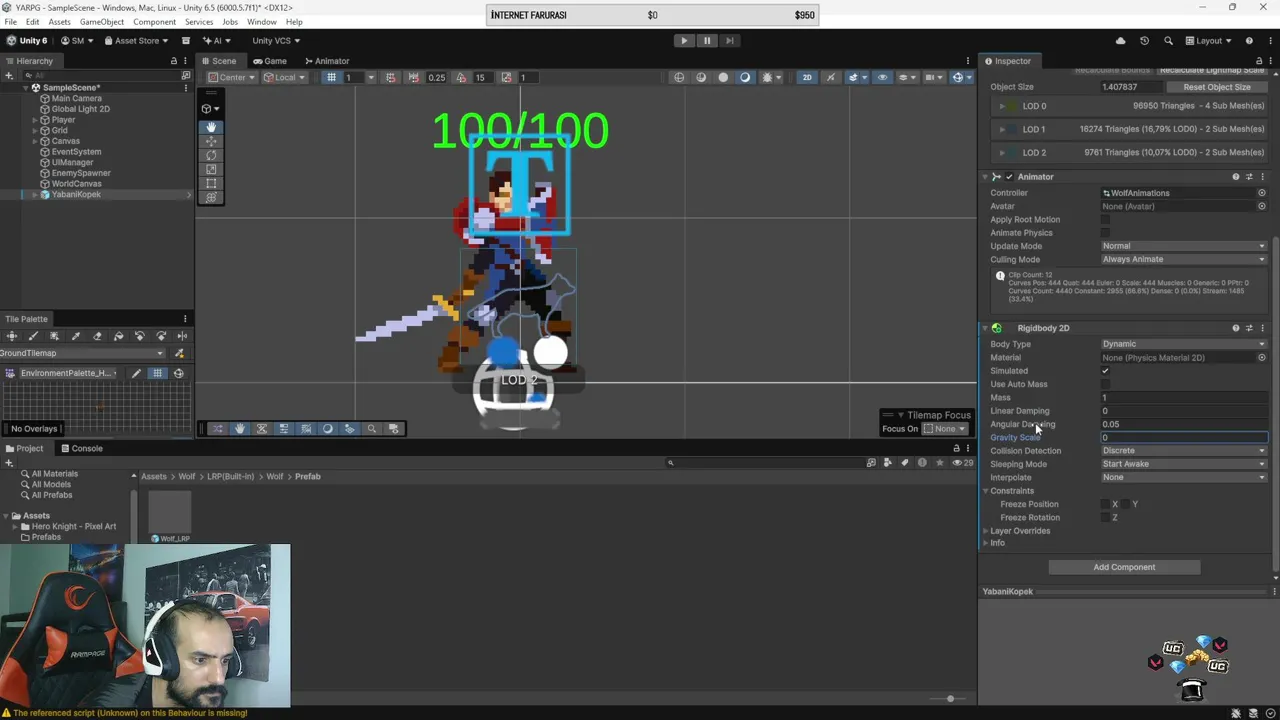Open the GameObject menu
This screenshot has height=720, width=1280.
[x=102, y=22]
